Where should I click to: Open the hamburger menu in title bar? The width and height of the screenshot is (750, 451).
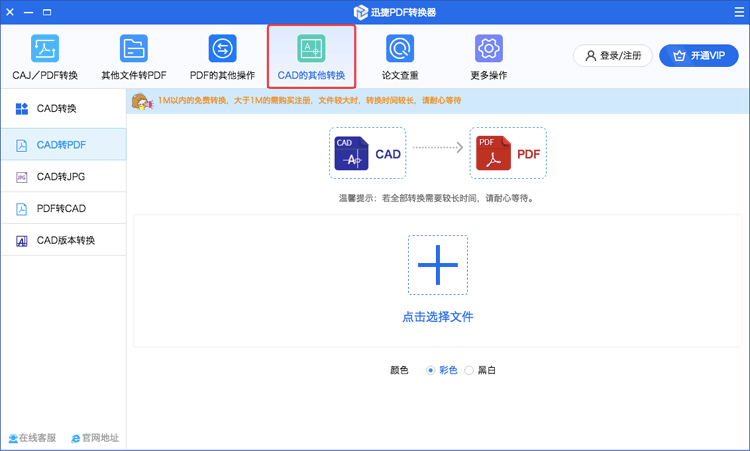coord(739,12)
